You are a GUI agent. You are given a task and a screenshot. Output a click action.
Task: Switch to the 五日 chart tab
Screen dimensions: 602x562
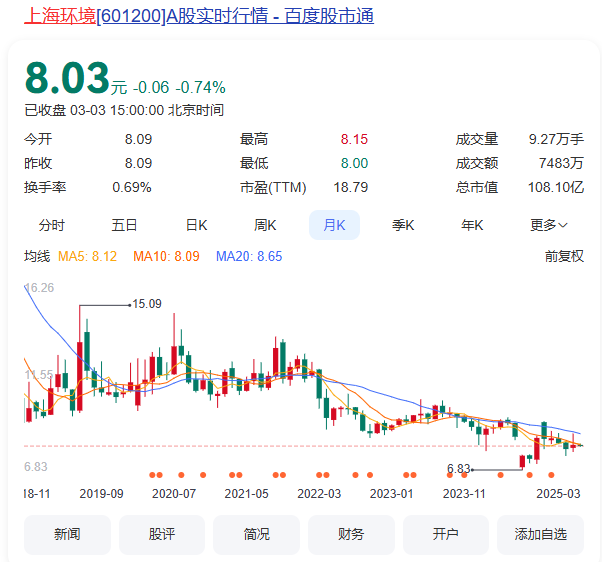(124, 225)
